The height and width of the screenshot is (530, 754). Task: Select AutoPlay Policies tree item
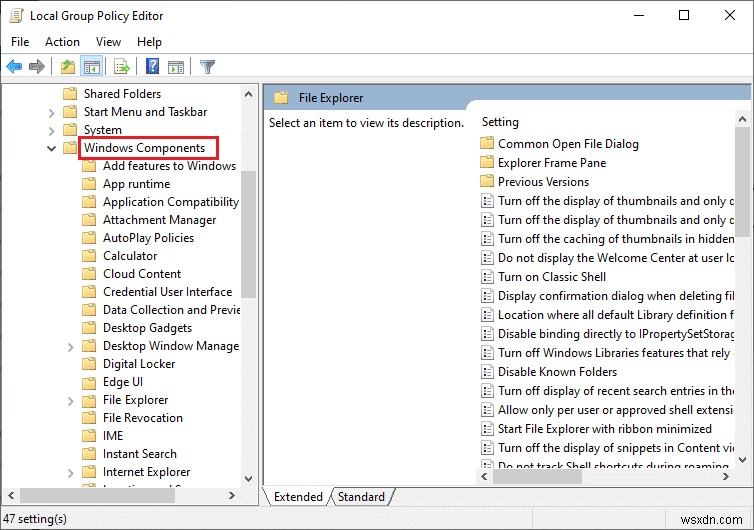[149, 238]
